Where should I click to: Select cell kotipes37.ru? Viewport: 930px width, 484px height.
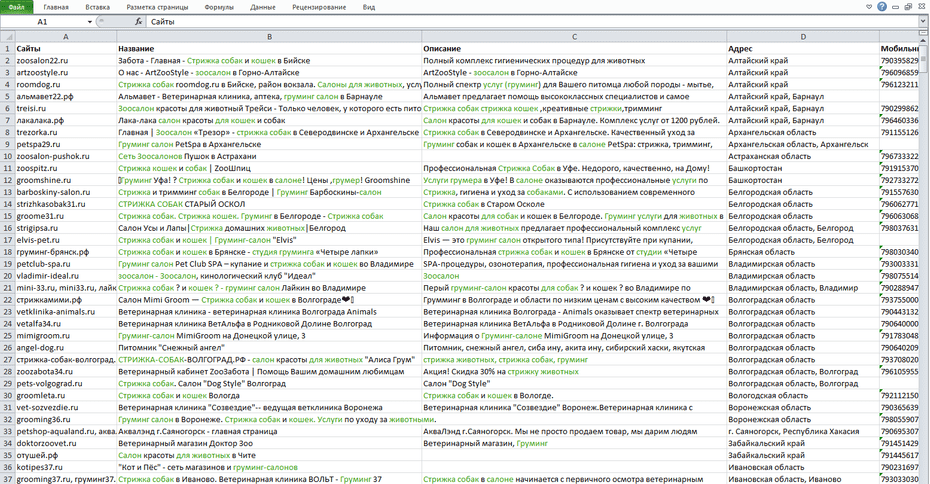point(66,467)
